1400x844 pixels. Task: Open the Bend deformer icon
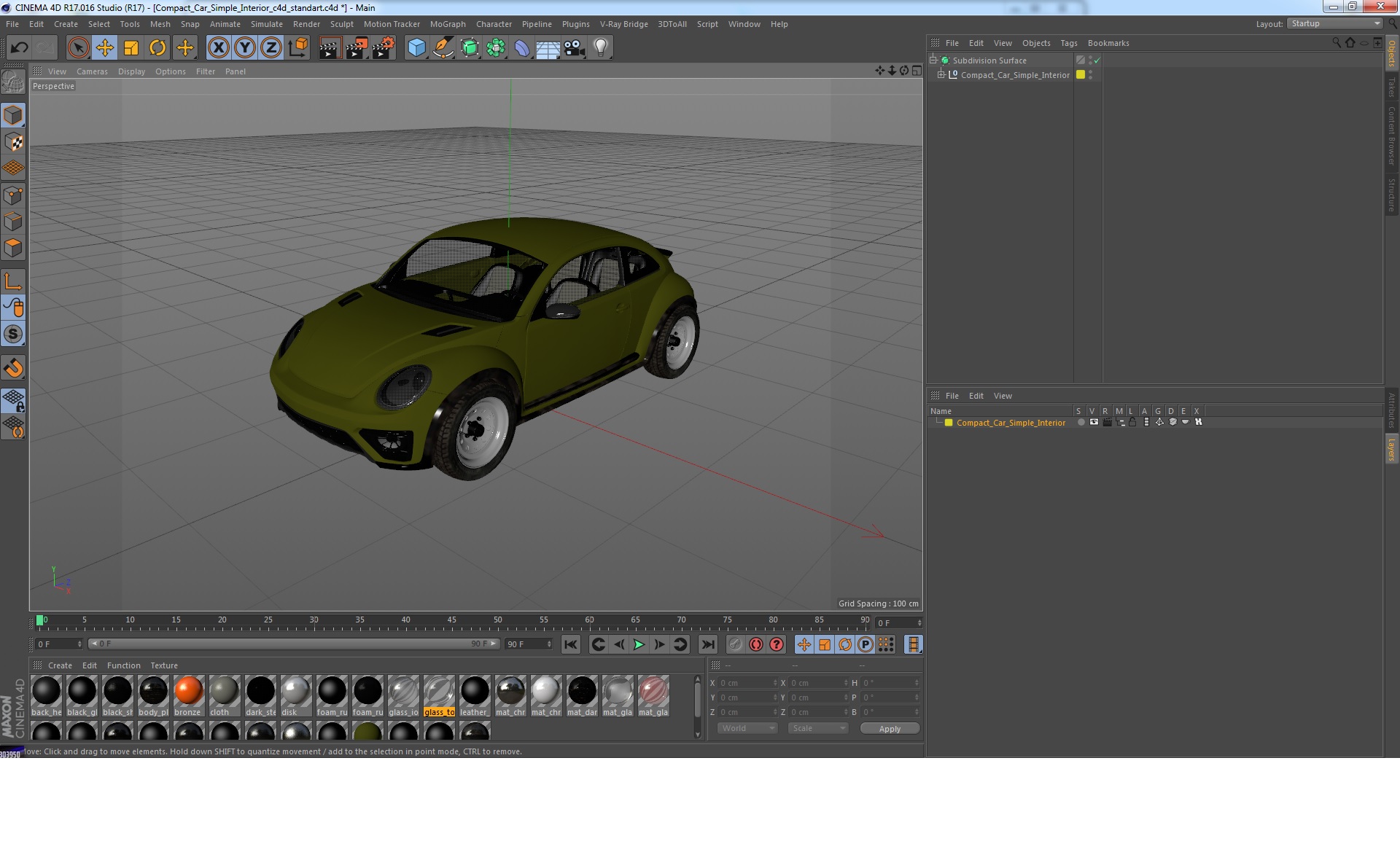(x=522, y=48)
